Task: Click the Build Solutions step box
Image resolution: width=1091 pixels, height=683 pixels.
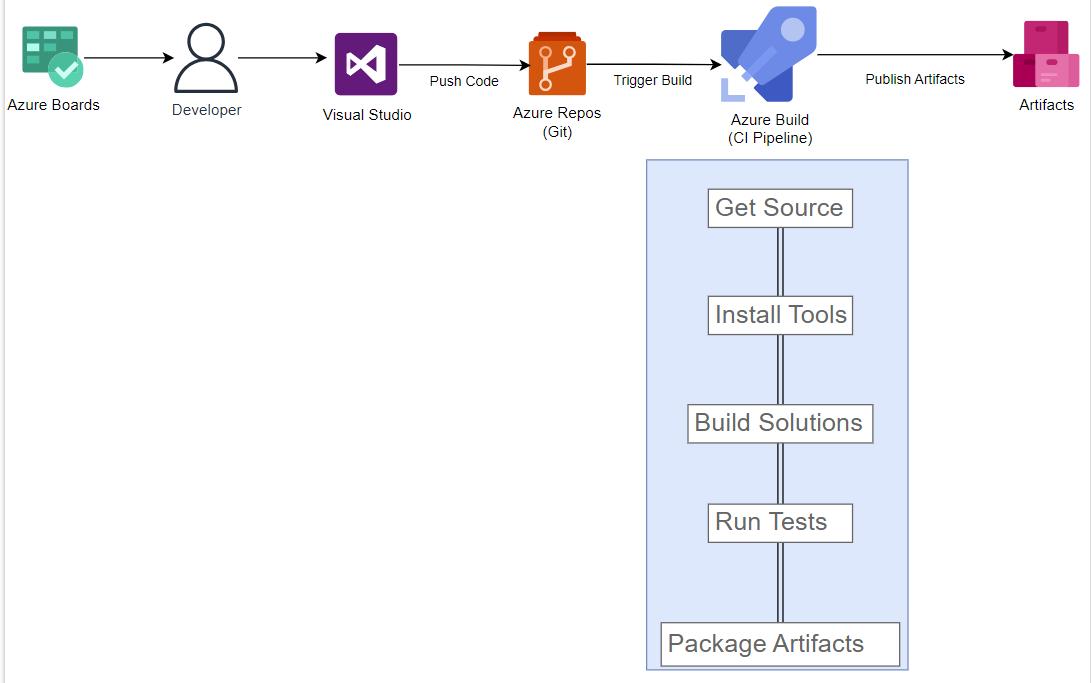Action: click(x=780, y=423)
